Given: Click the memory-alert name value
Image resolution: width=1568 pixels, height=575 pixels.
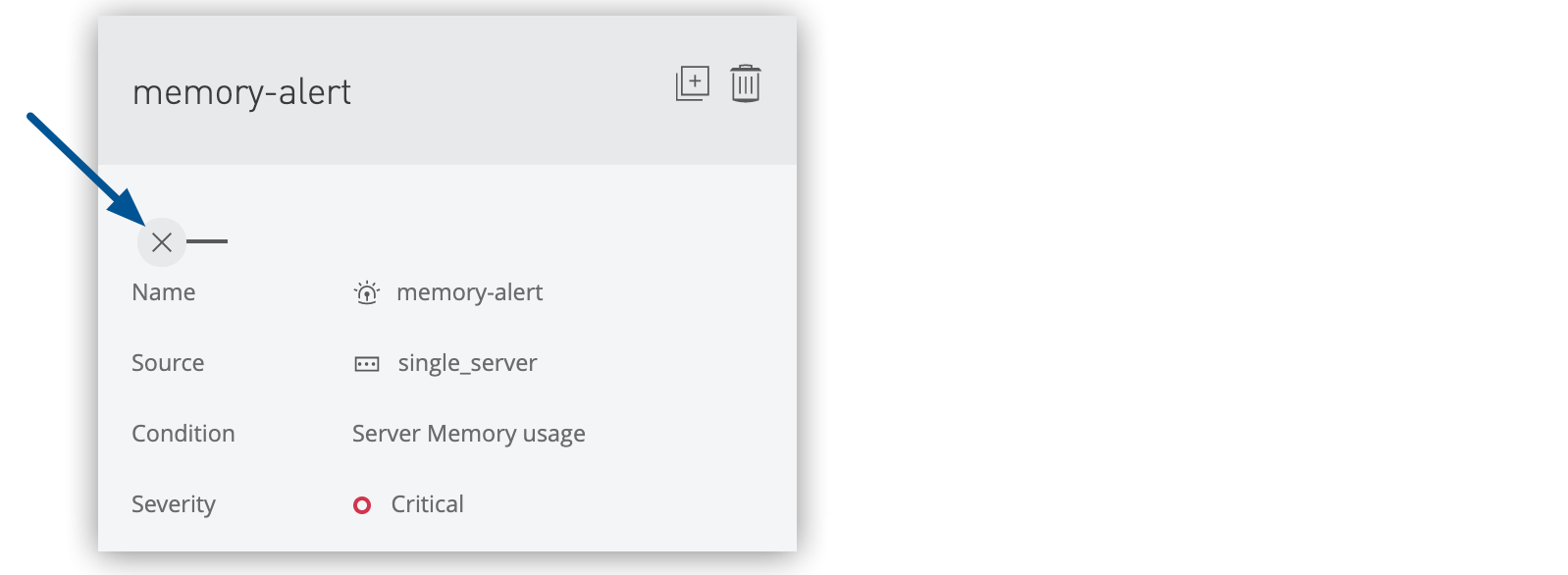Looking at the screenshot, I should 469,292.
